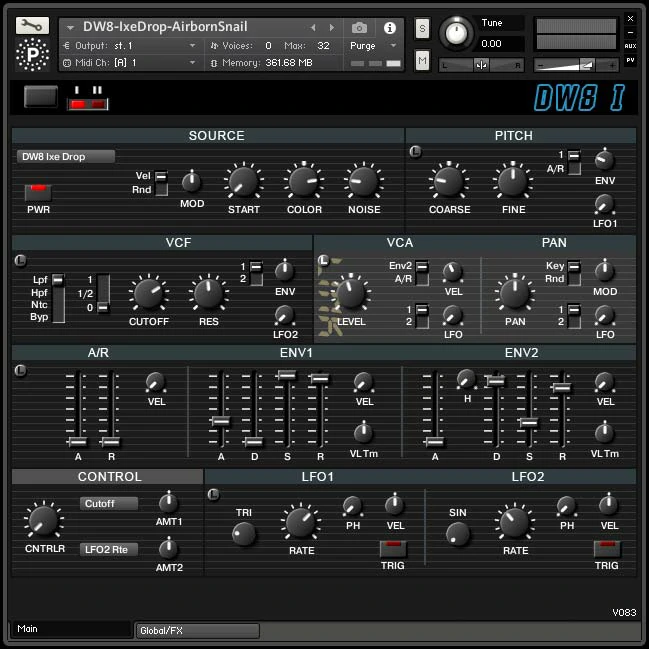Screen dimensions: 649x649
Task: Click the PAN knob
Action: pos(514,293)
